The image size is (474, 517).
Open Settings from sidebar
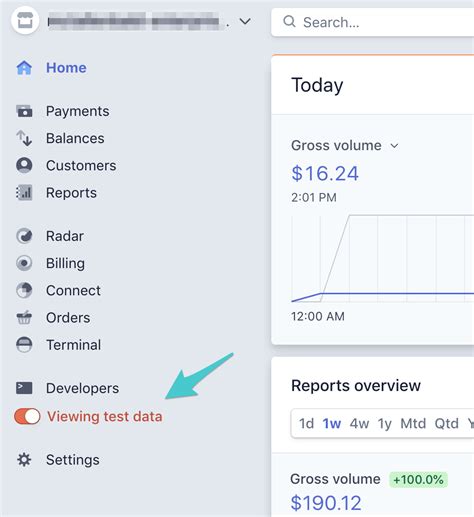(x=73, y=460)
